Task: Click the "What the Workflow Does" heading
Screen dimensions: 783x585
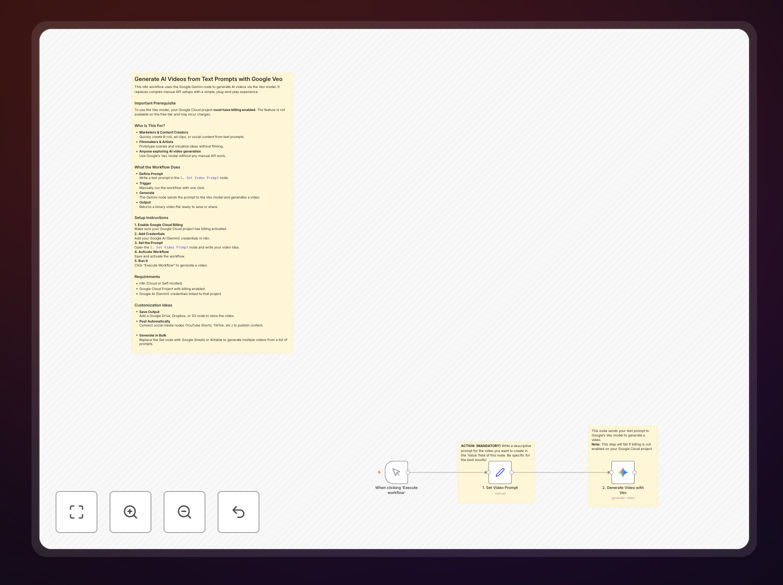Action: click(x=157, y=167)
